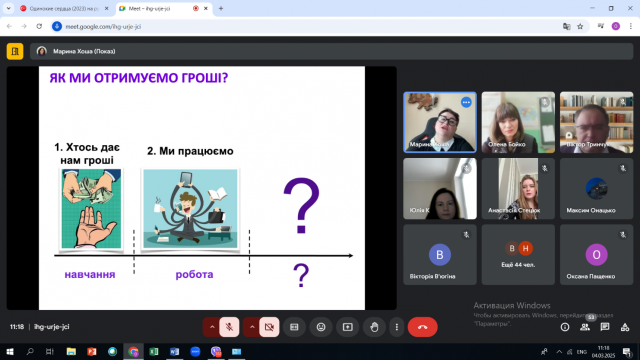Open chat with everyone panel
Viewport: 640px width, 360px height.
coord(605,327)
